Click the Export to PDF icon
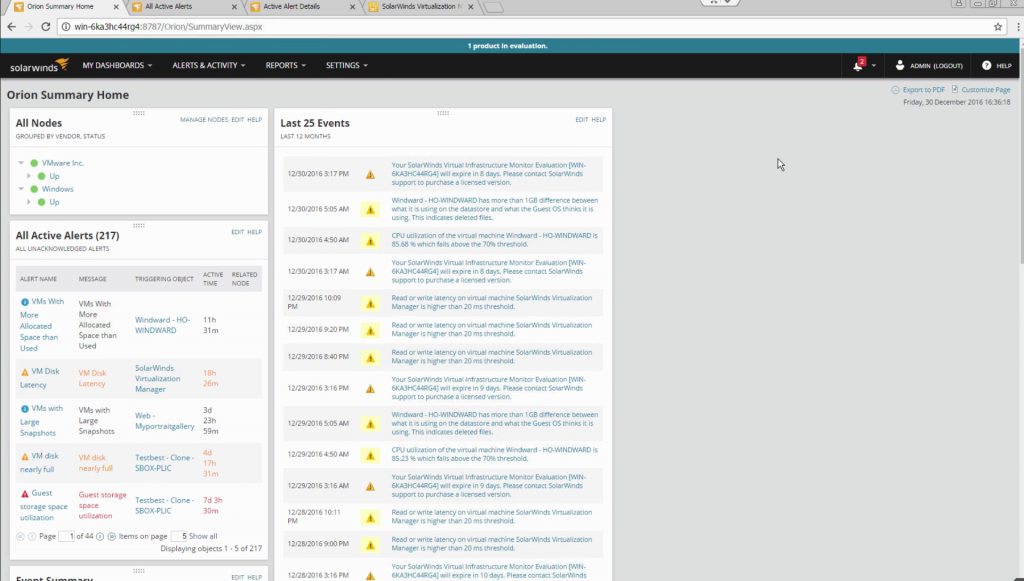This screenshot has width=1024, height=581. pyautogui.click(x=895, y=89)
